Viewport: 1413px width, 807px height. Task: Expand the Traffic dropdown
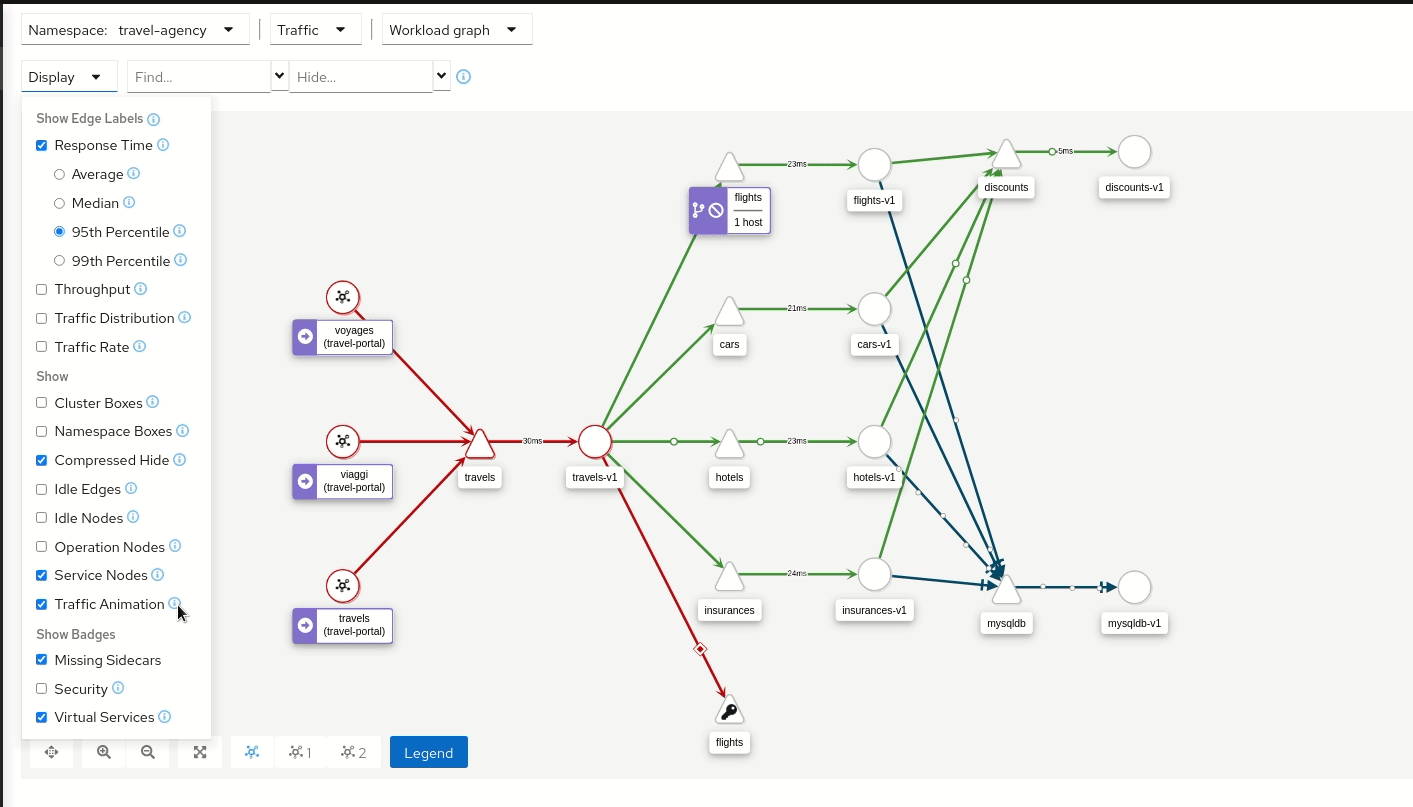[x=315, y=30]
